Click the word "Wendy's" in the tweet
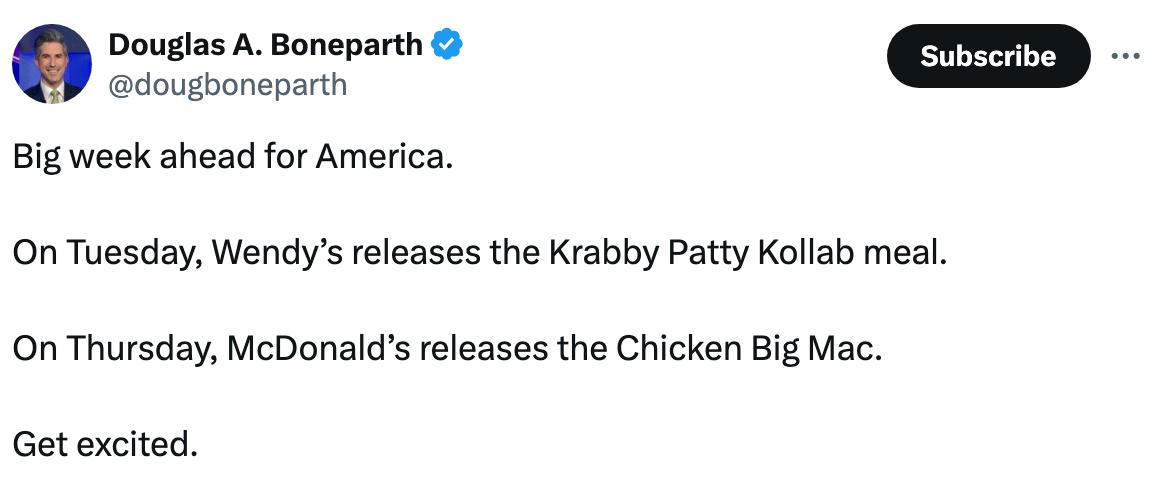Viewport: 1156px width, 478px height. point(280,254)
